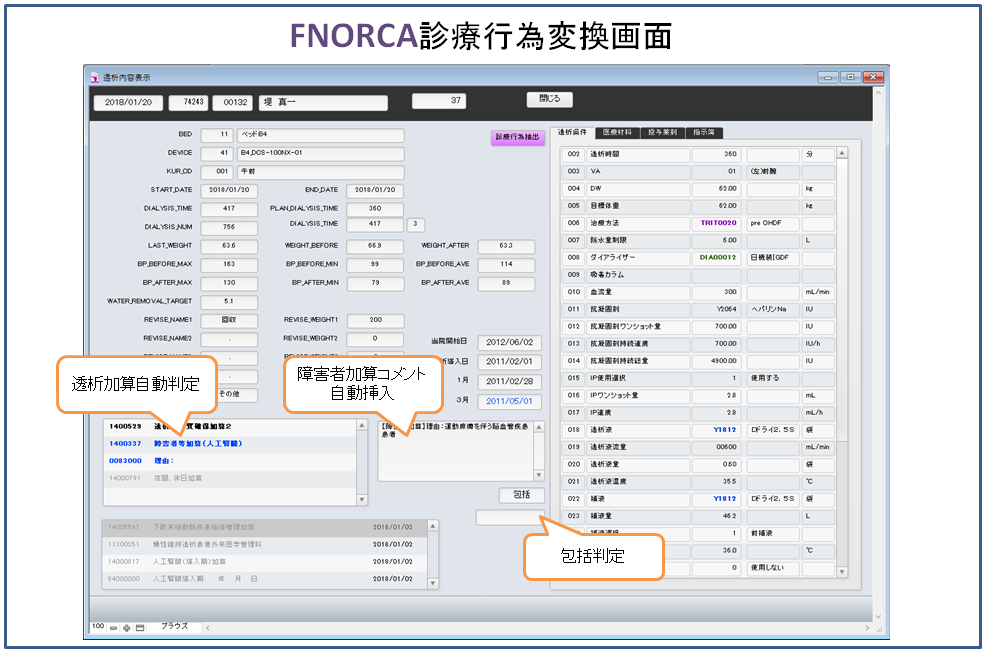The width and height of the screenshot is (984, 652).
Task: Click the green code DIA00012 in row 008
Action: click(717, 258)
